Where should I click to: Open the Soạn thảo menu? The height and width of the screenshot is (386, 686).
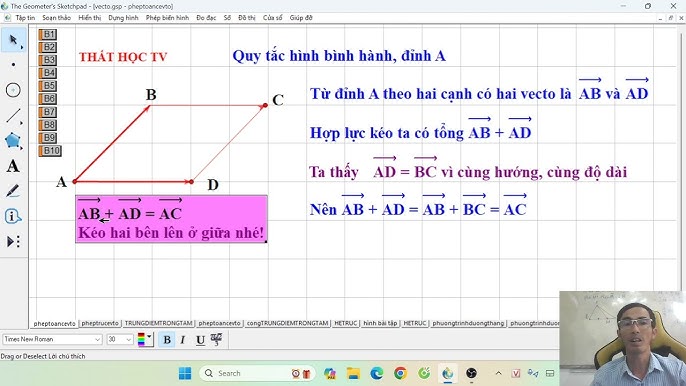(56, 18)
